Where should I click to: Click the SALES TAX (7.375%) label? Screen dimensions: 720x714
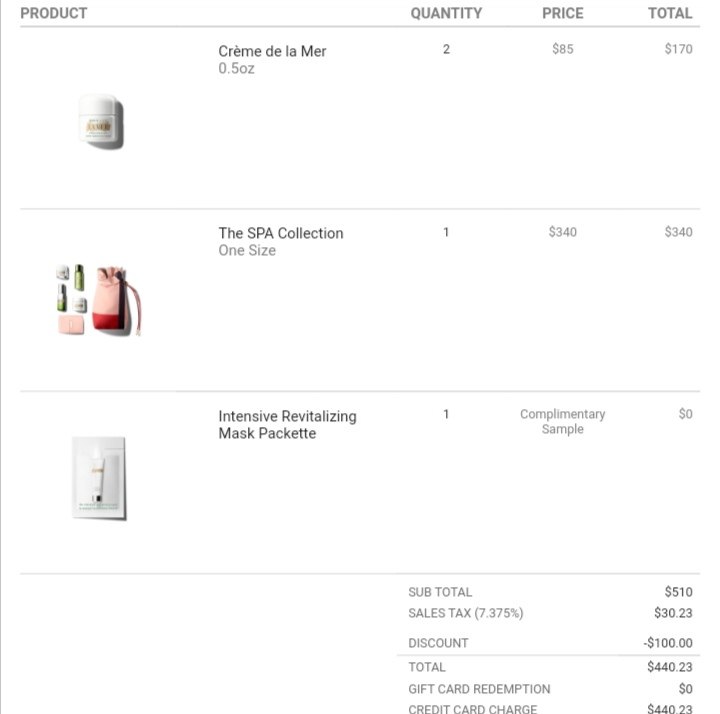(466, 613)
